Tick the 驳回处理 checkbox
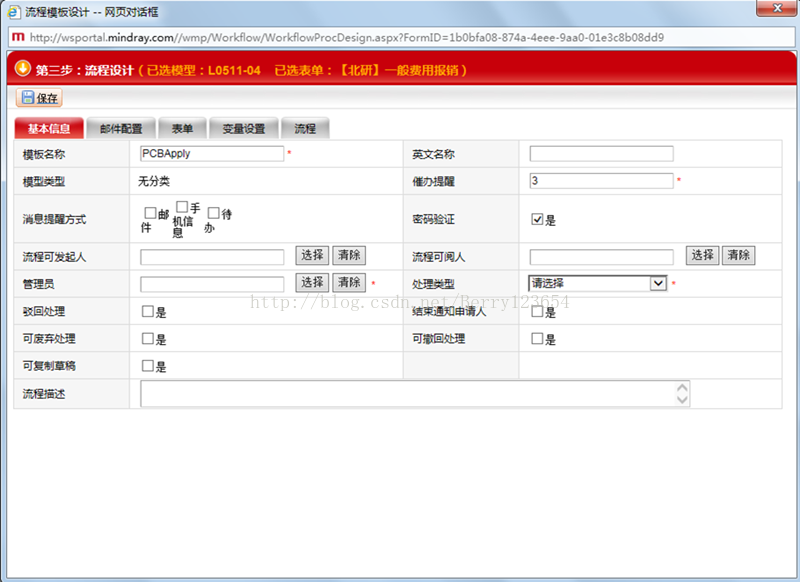 tap(147, 311)
